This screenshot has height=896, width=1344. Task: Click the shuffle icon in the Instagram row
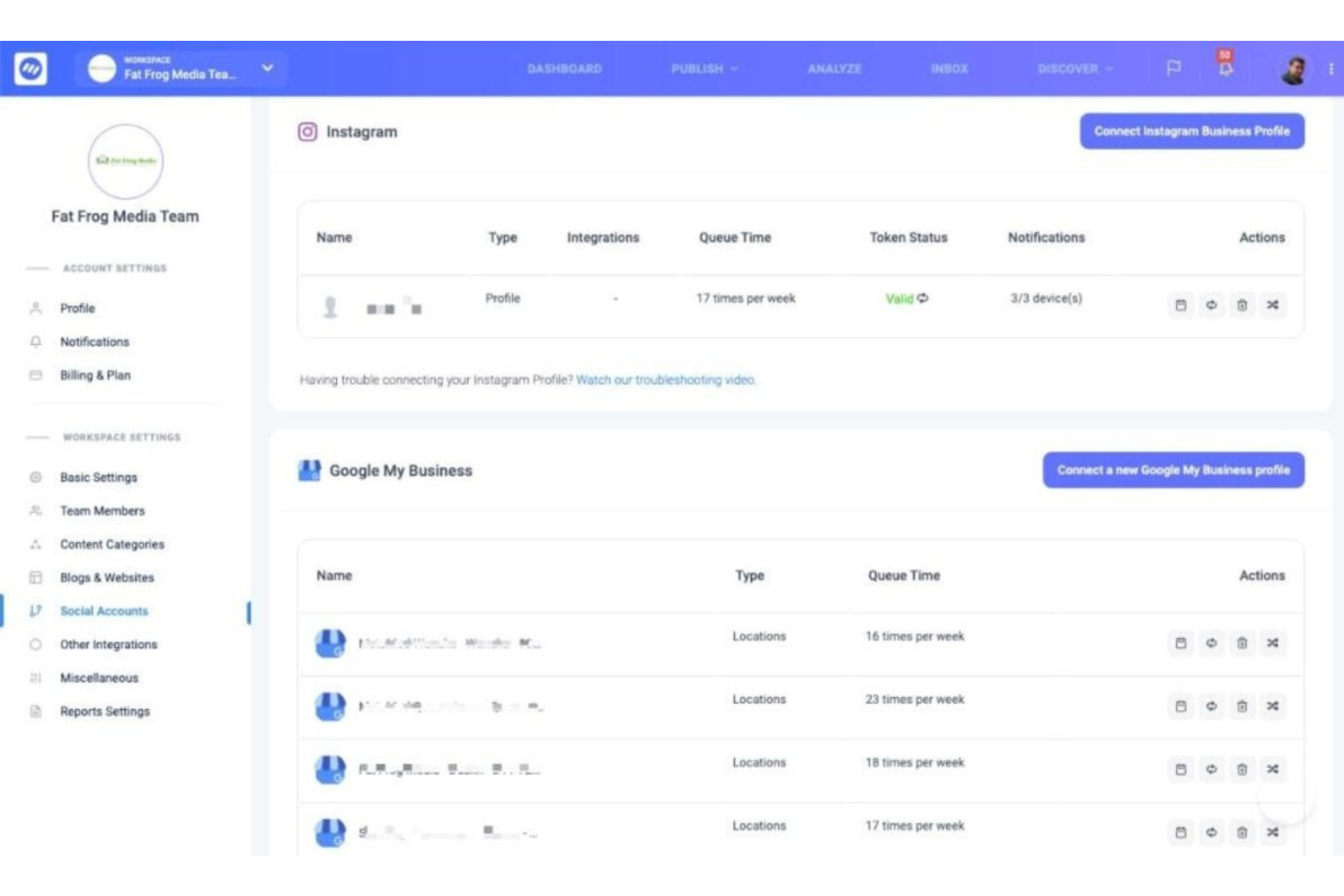[1273, 305]
